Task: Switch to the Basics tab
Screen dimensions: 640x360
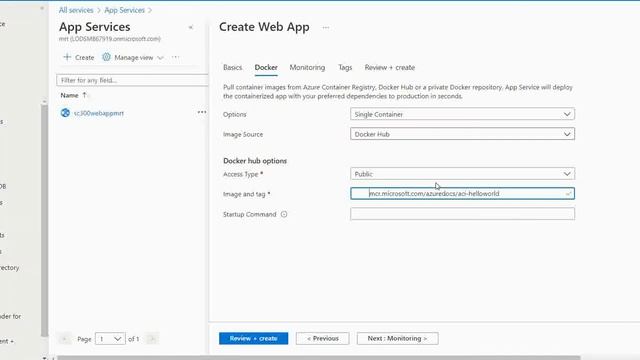Action: coord(233,67)
